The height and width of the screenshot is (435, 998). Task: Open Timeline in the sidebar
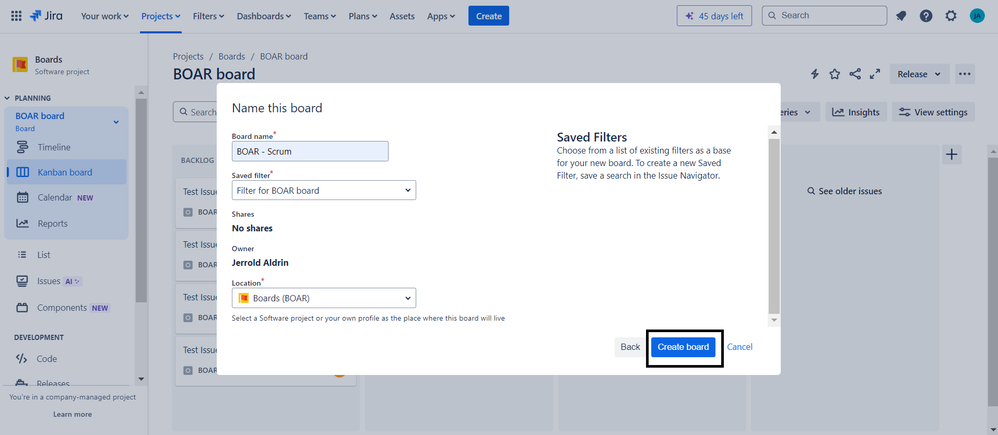(x=67, y=147)
